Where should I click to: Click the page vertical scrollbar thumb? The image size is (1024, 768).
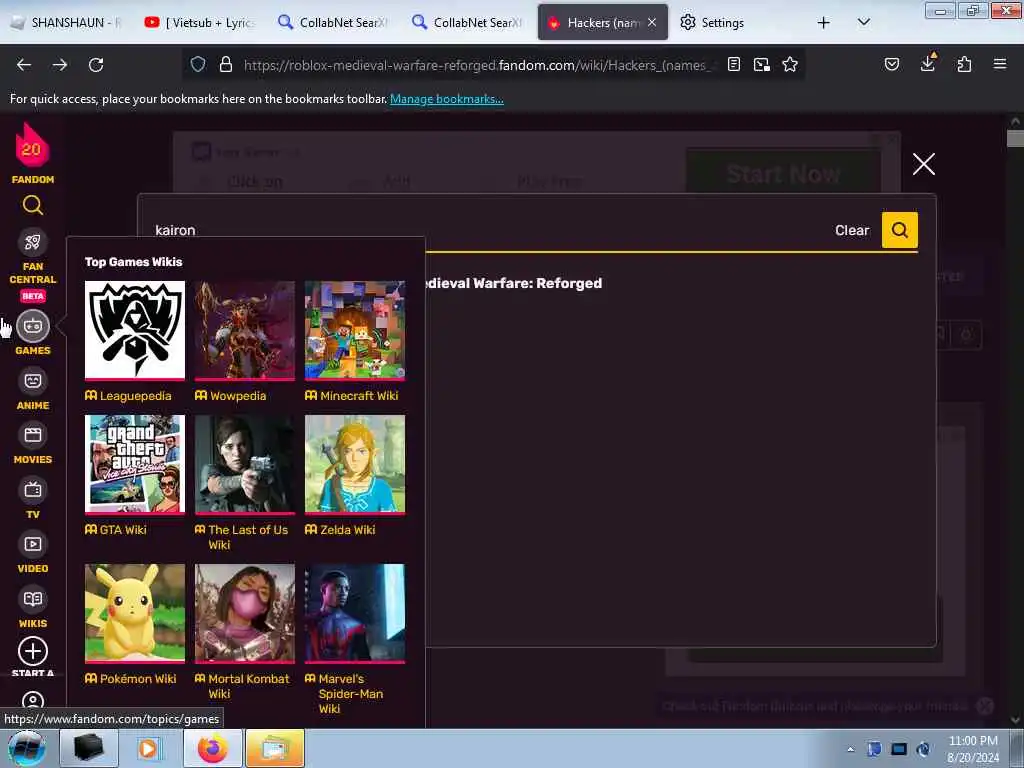tap(1015, 138)
